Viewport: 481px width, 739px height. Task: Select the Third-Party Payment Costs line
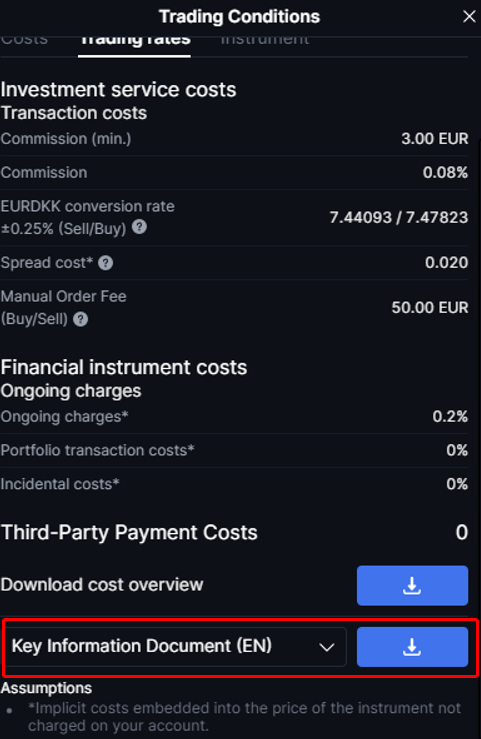point(234,533)
